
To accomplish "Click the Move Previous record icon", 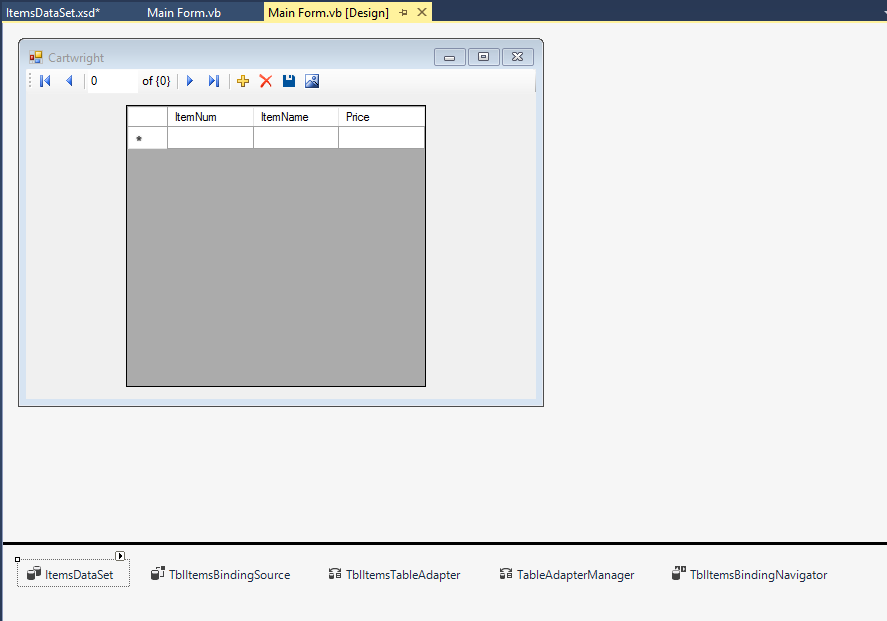I will [x=69, y=81].
